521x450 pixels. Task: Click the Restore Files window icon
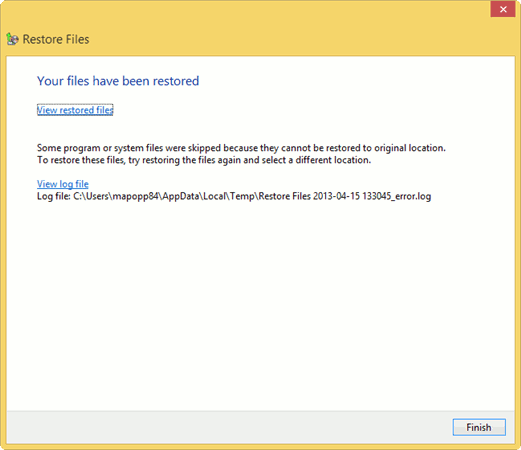point(12,39)
